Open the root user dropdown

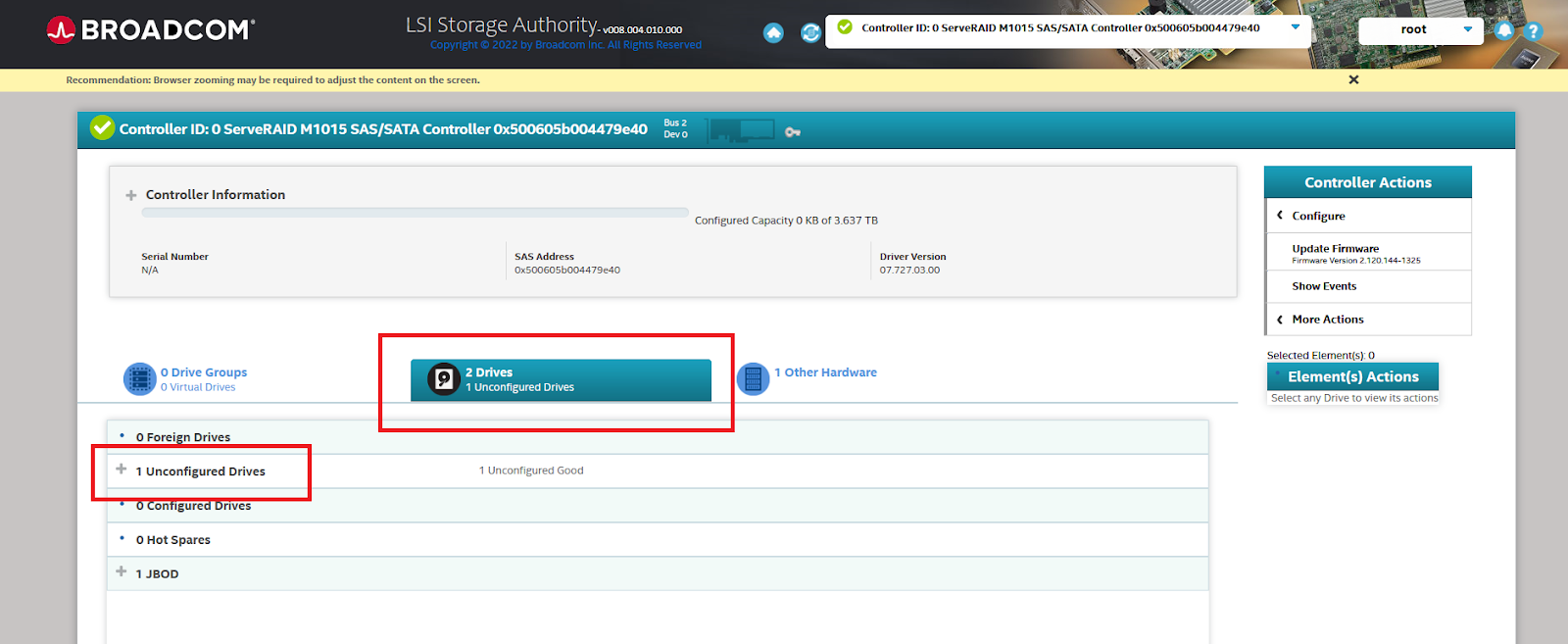tap(1420, 29)
